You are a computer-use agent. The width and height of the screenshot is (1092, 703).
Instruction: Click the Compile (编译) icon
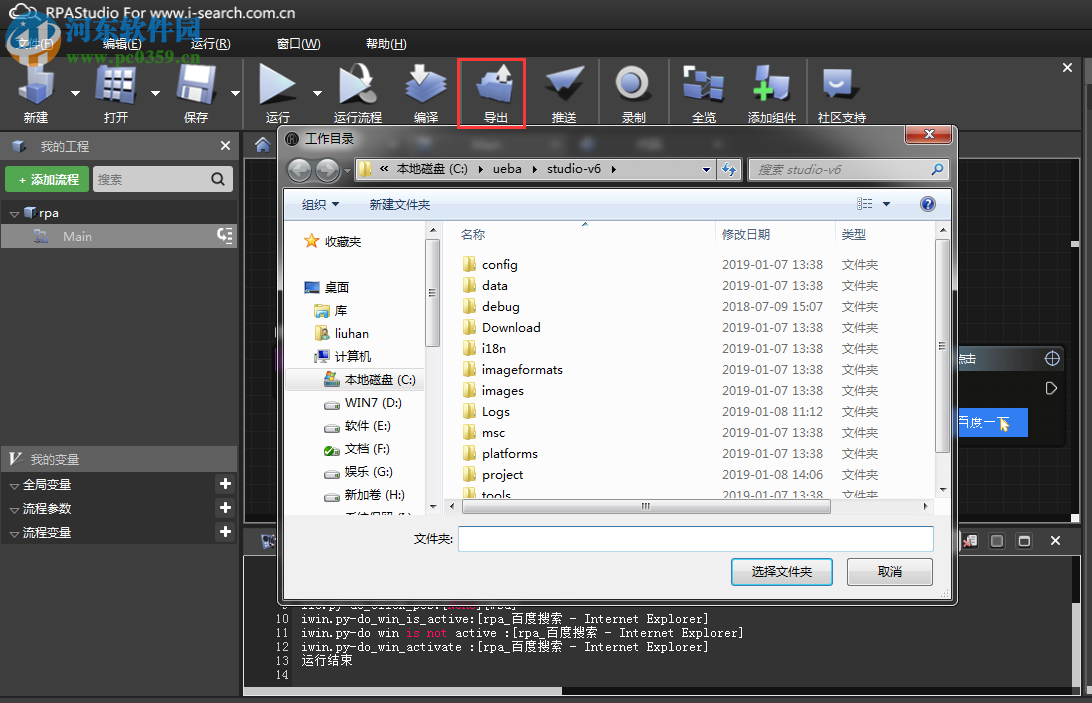[x=426, y=85]
